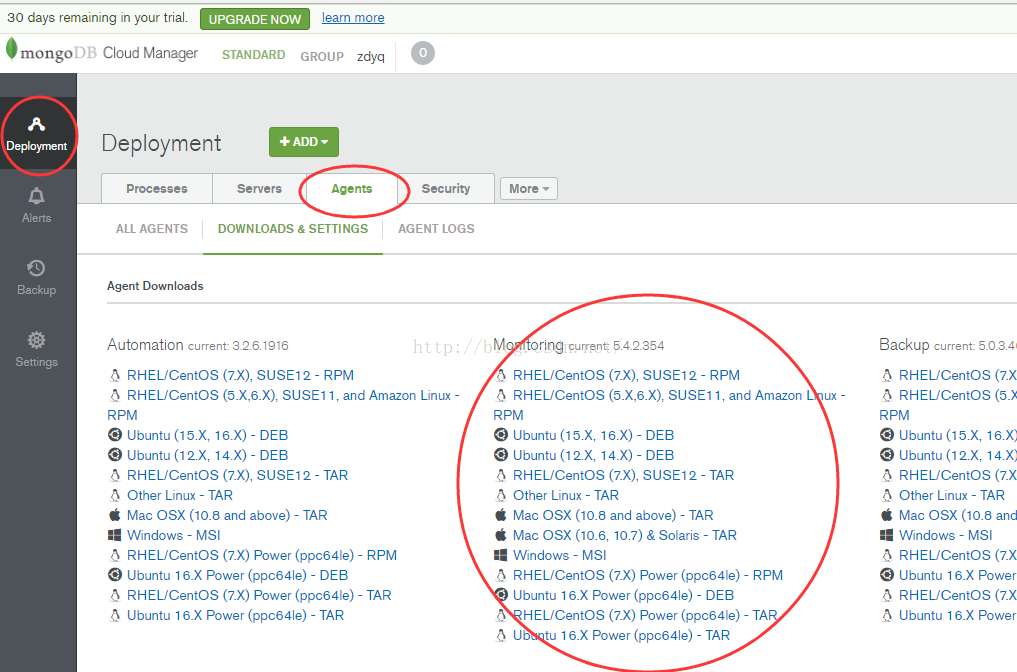Download Automation Ubuntu 16.X Power (ppc64le) - TAR
This screenshot has height=672, width=1017.
tap(235, 616)
